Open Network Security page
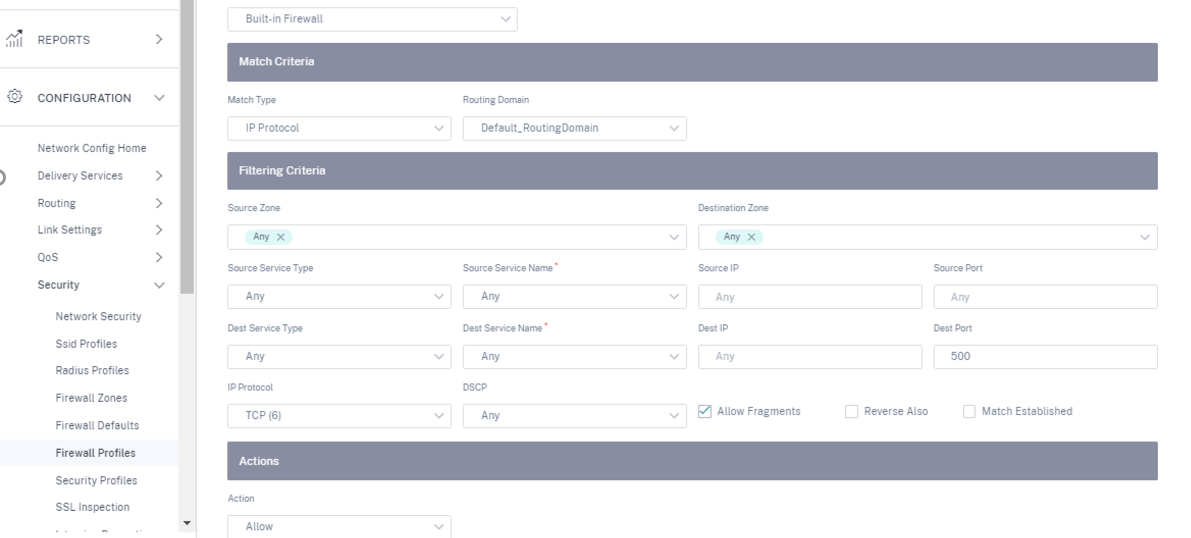This screenshot has height=538, width=1191. pyautogui.click(x=98, y=316)
